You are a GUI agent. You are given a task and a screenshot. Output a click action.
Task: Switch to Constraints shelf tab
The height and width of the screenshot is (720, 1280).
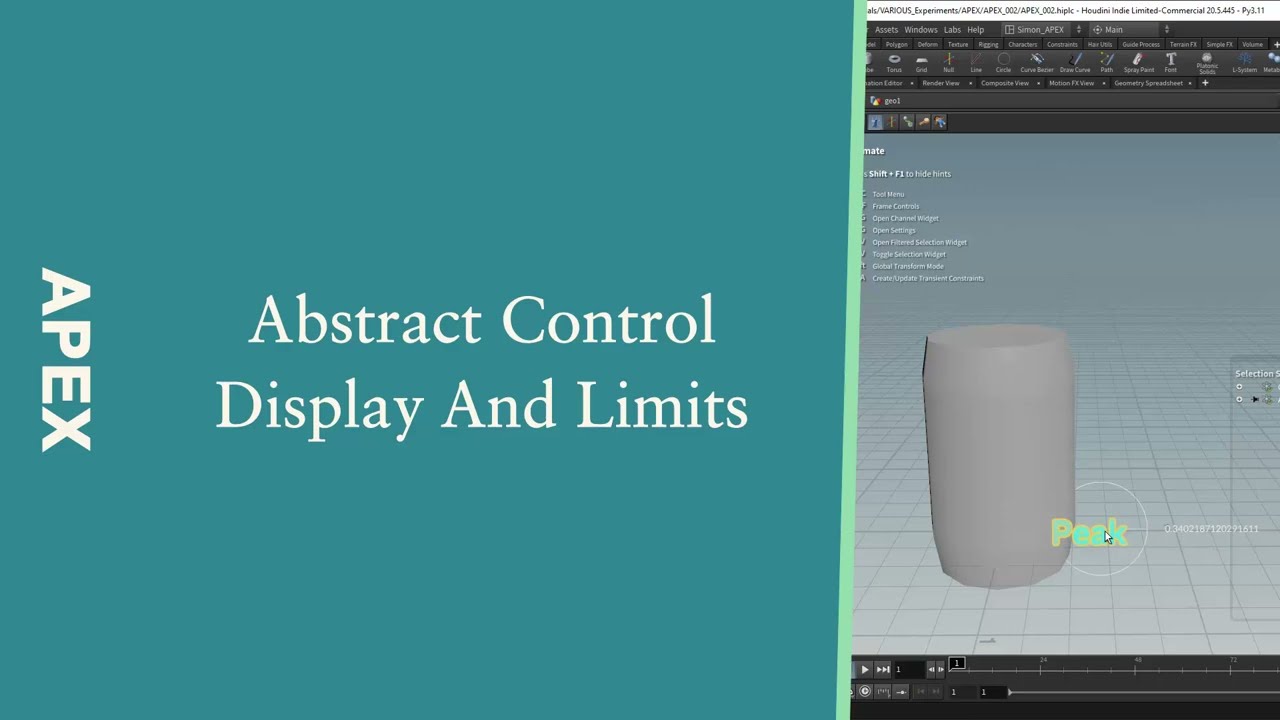(x=1062, y=45)
